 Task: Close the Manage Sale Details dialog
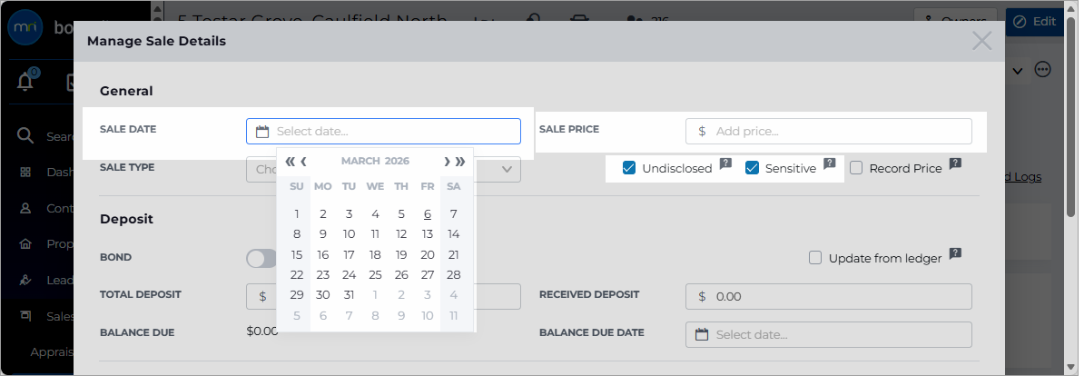pos(982,41)
